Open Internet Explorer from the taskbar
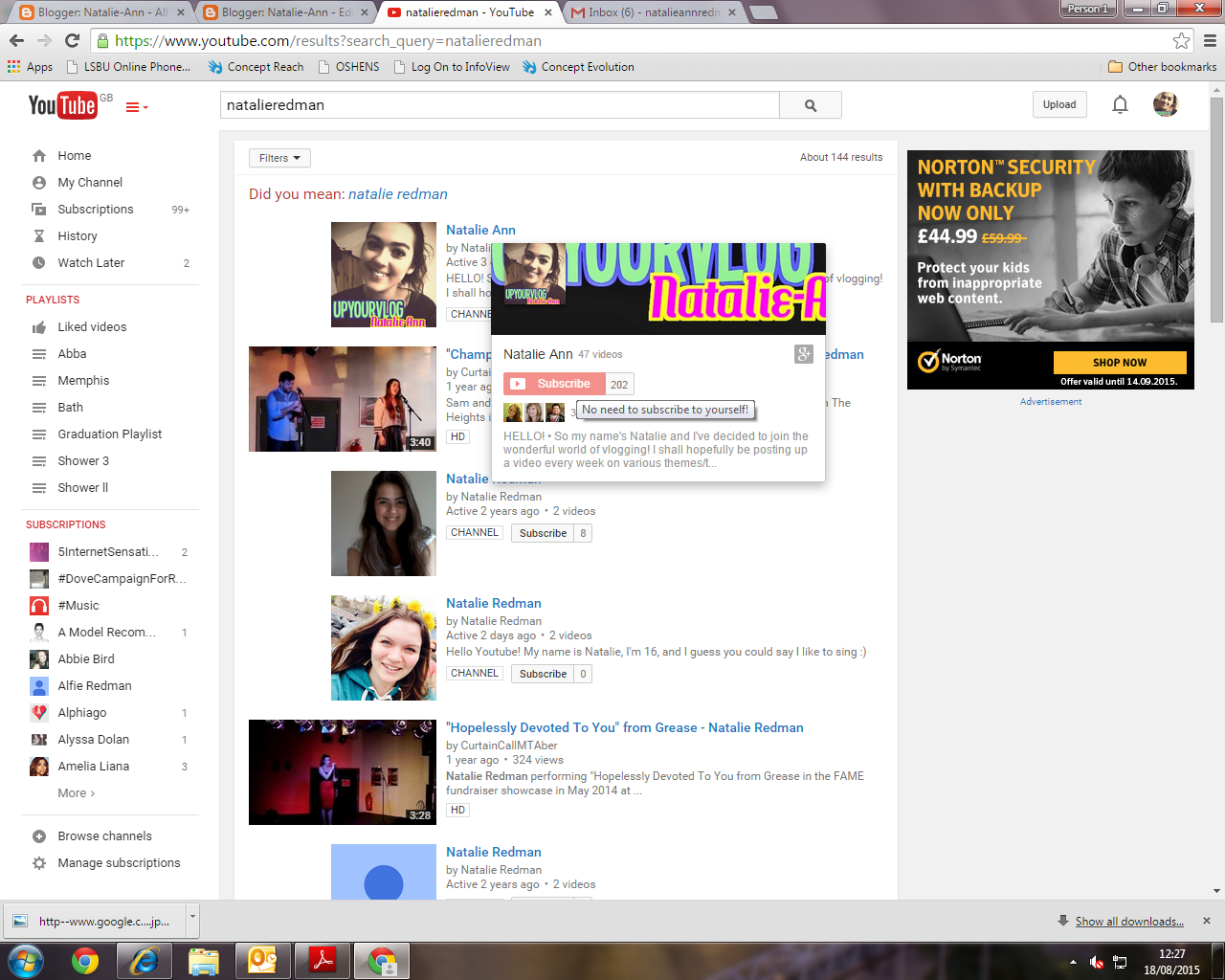 pos(145,960)
